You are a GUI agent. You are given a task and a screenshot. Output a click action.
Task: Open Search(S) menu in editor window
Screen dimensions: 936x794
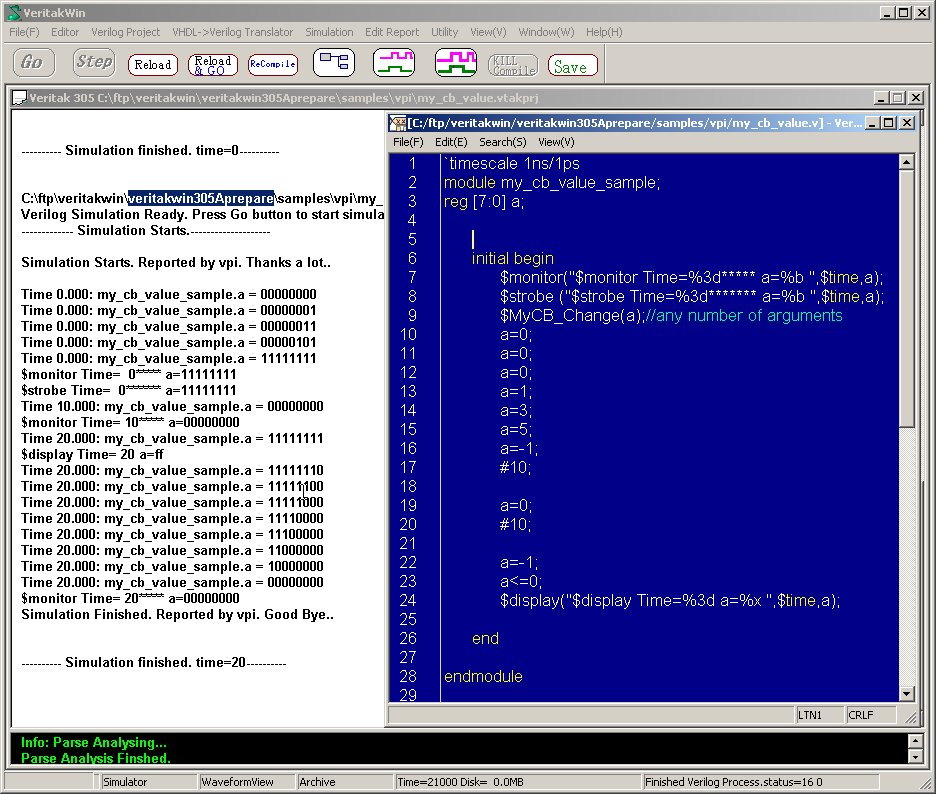tap(503, 142)
